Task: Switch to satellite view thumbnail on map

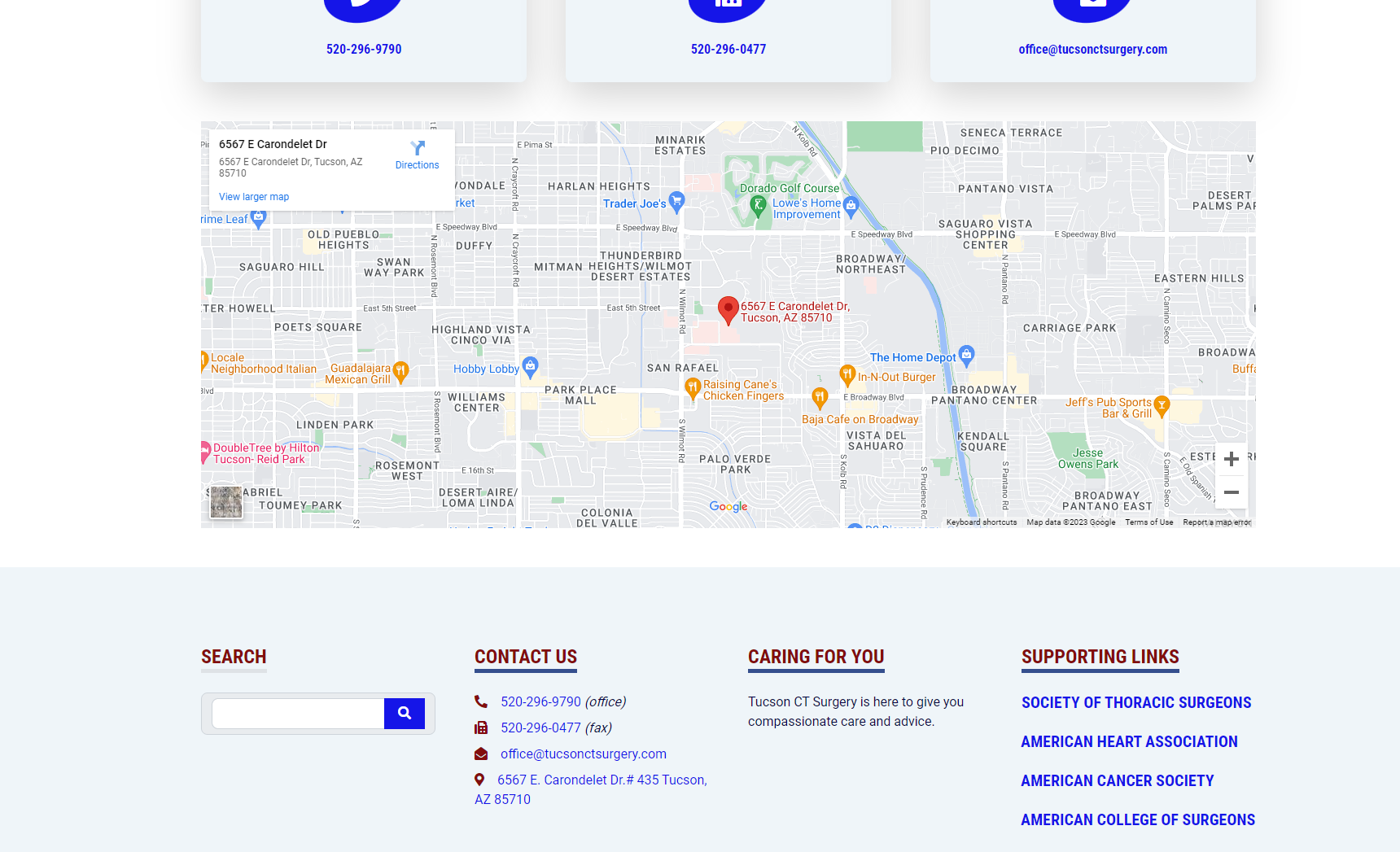Action: click(226, 502)
